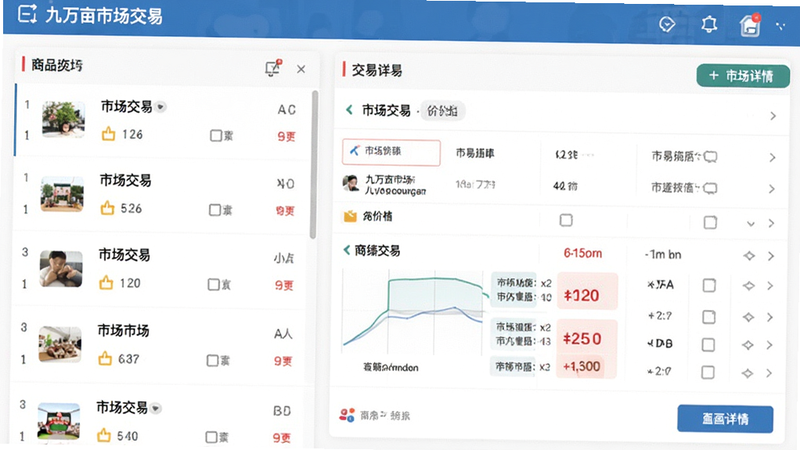Viewport: 800px width, 450px height.
Task: Click the diamond icon in the -1m bn row
Action: [x=748, y=256]
